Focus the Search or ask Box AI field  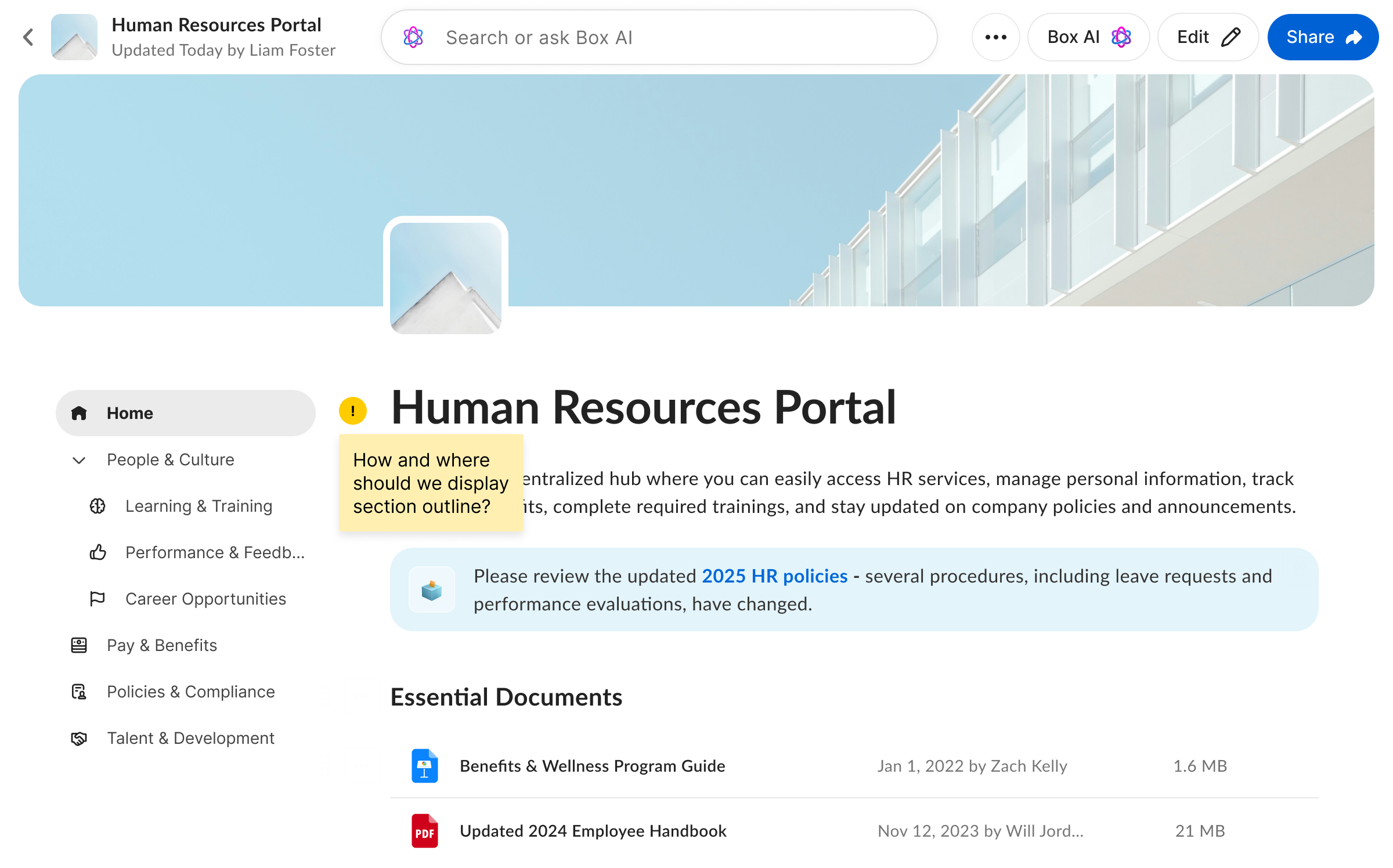pos(659,37)
